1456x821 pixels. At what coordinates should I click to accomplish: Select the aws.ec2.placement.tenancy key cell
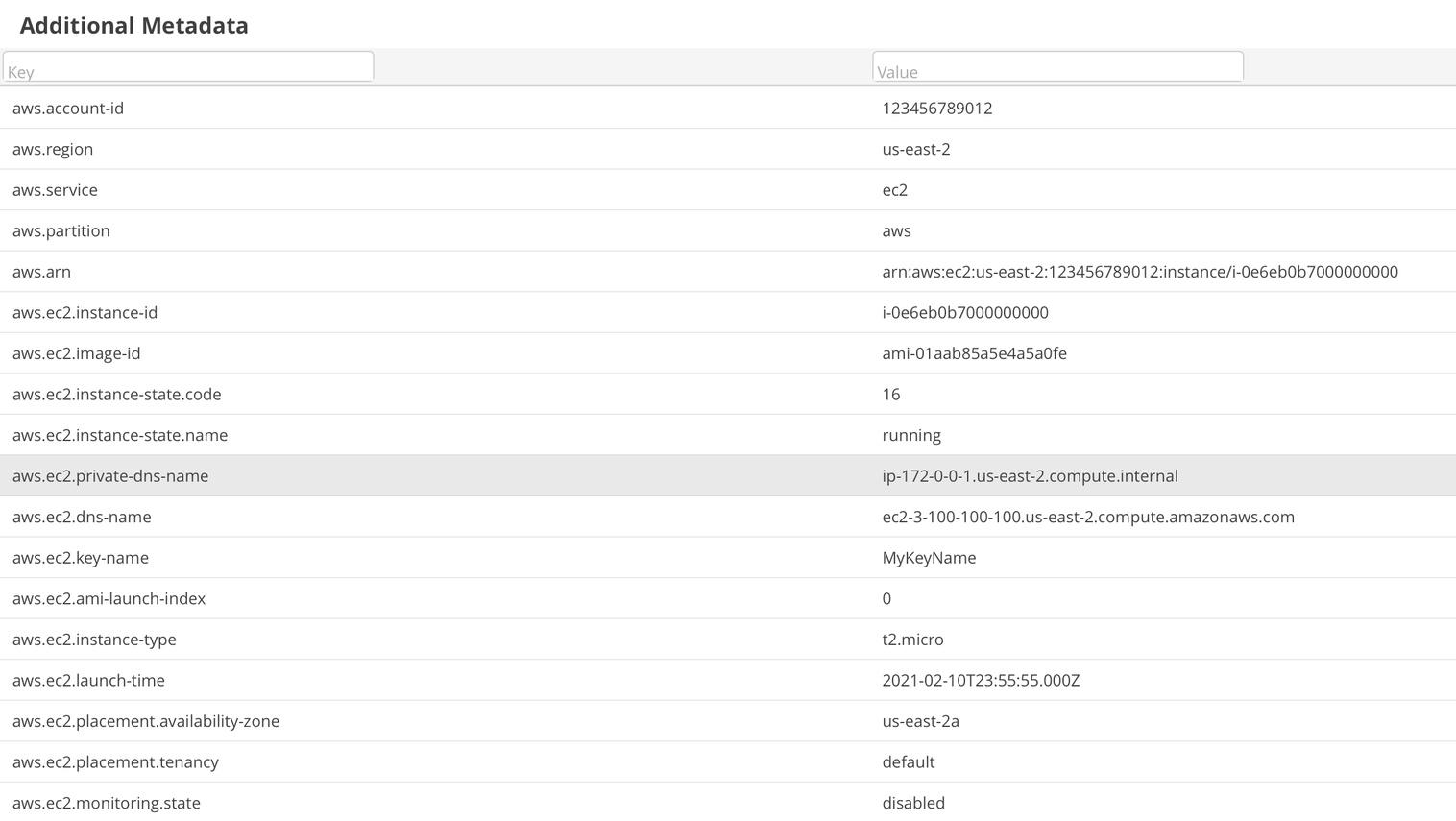coord(115,761)
